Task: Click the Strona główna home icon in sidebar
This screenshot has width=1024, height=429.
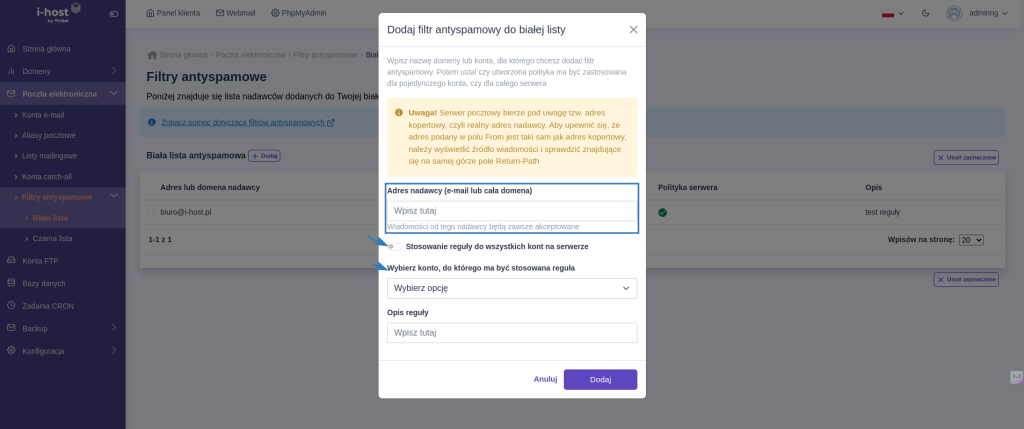Action: pyautogui.click(x=10, y=48)
